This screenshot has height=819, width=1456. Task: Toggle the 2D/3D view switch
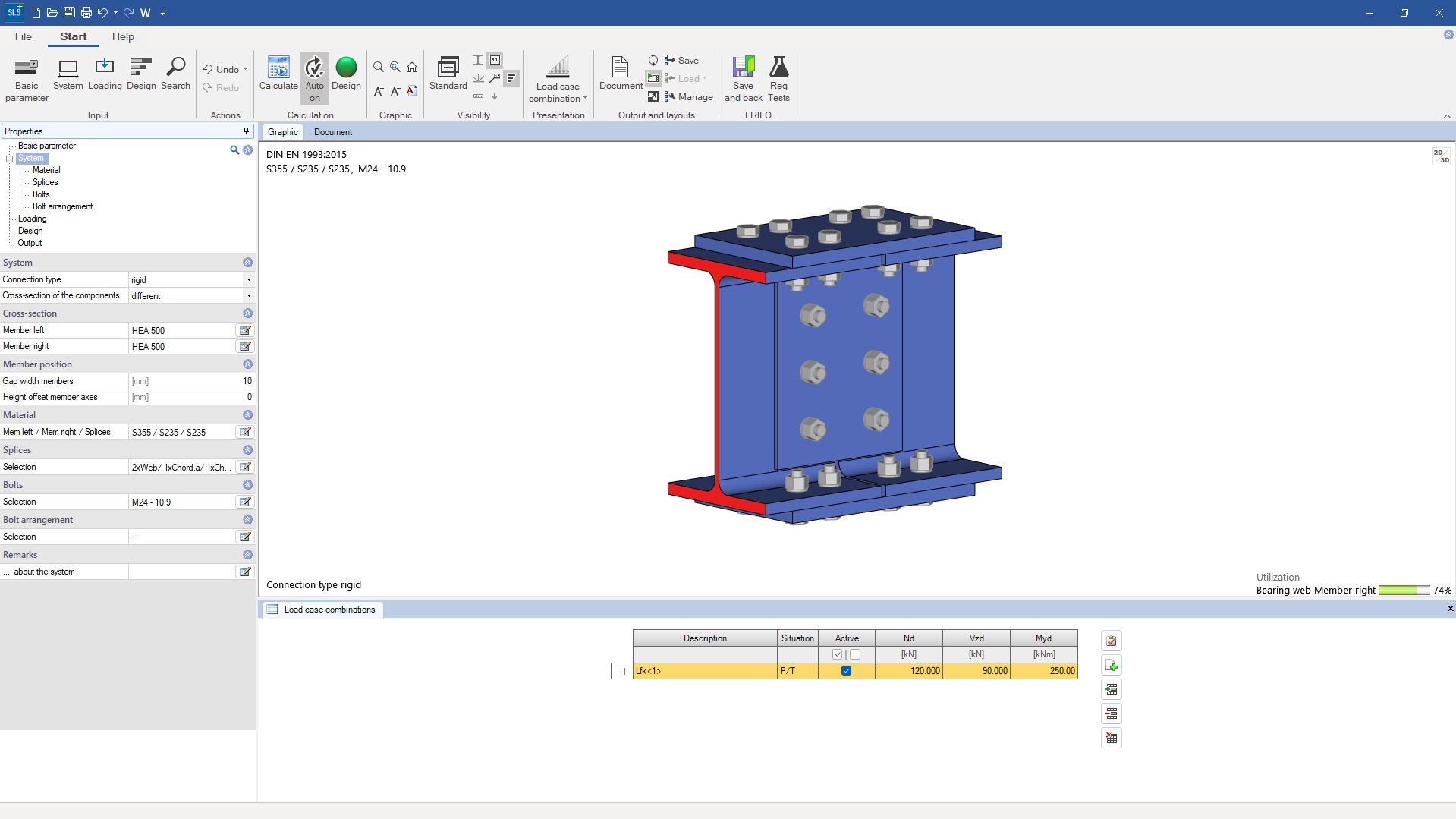coord(1441,156)
